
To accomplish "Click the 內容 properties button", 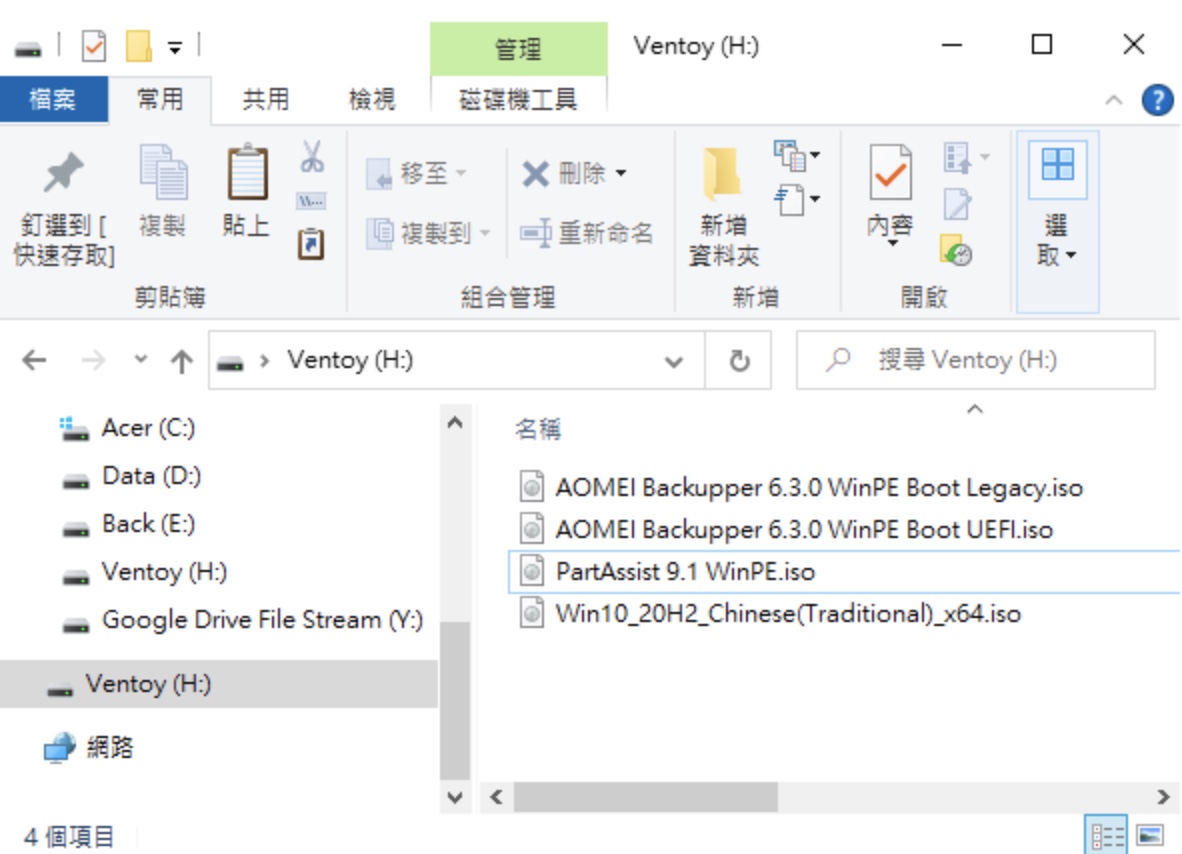I will pyautogui.click(x=890, y=192).
